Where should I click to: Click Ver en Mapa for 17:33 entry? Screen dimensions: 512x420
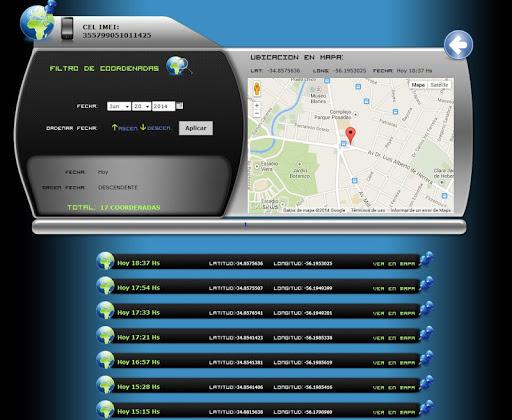click(394, 313)
